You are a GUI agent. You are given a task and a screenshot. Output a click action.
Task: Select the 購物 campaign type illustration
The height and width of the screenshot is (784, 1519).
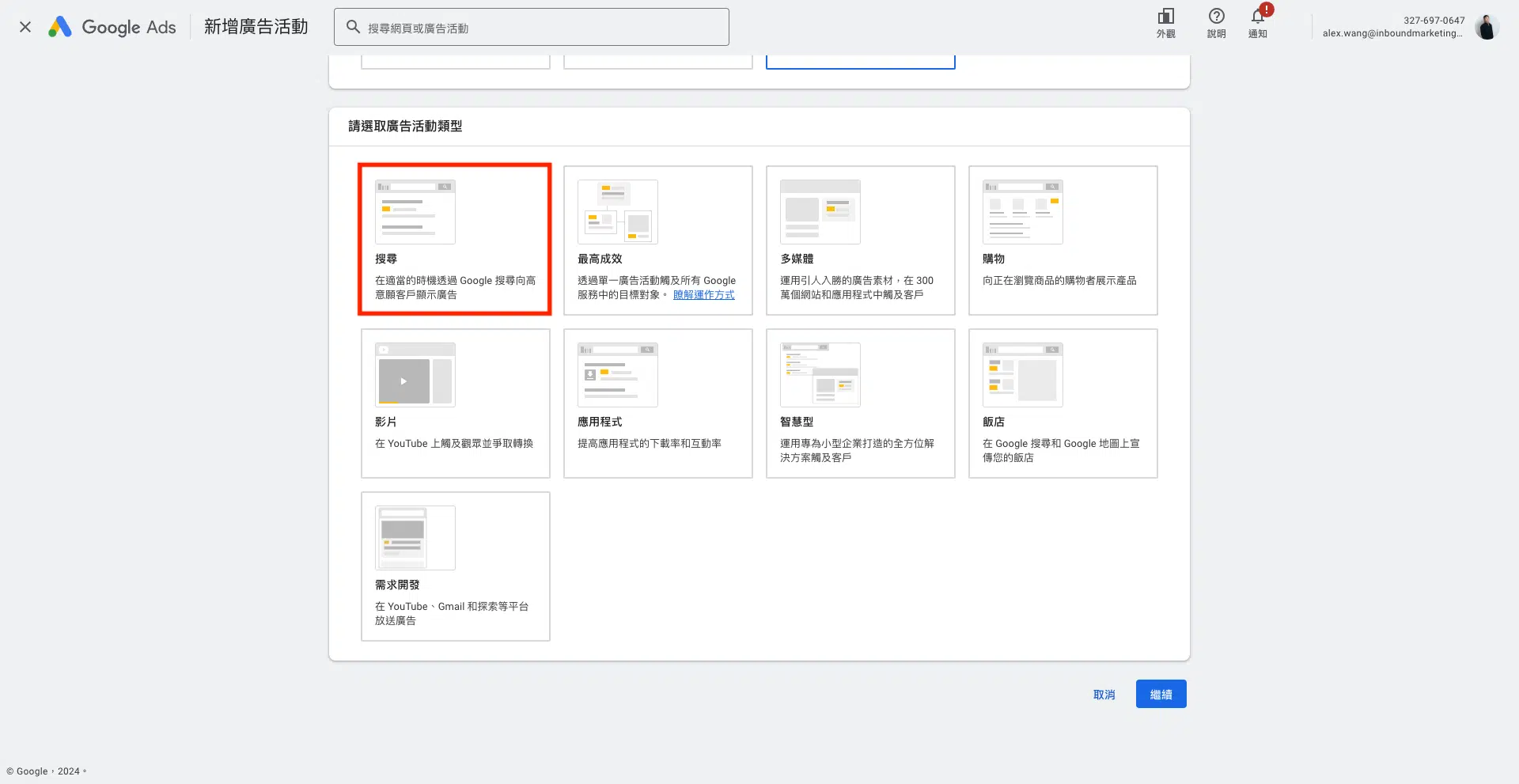tap(1022, 212)
